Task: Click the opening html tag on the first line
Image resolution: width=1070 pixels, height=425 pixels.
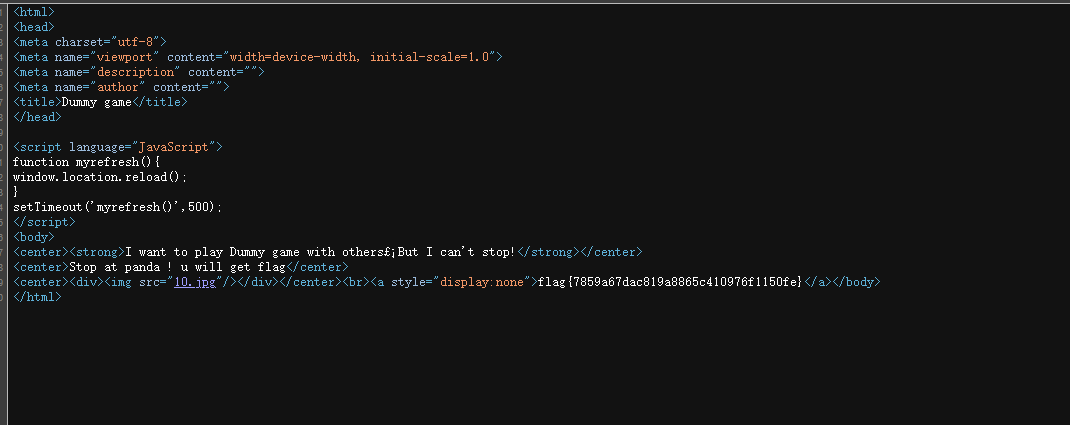Action: coord(34,12)
